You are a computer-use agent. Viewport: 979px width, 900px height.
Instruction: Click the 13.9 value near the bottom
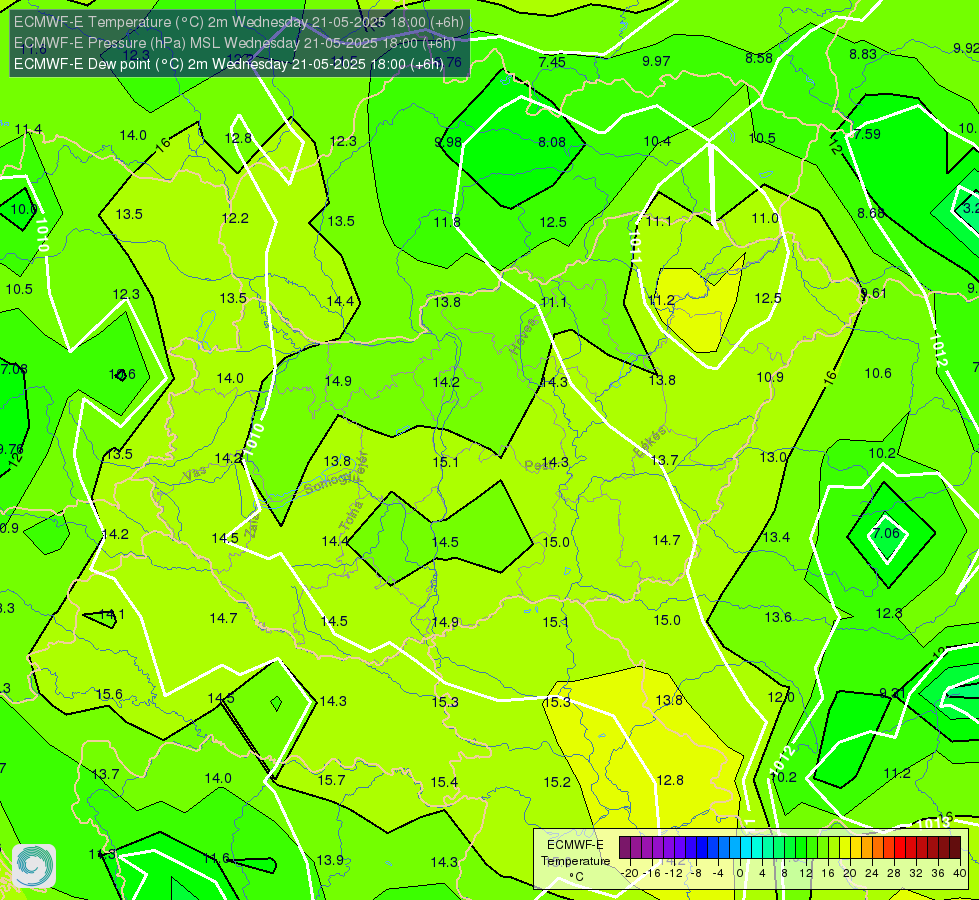pos(330,860)
